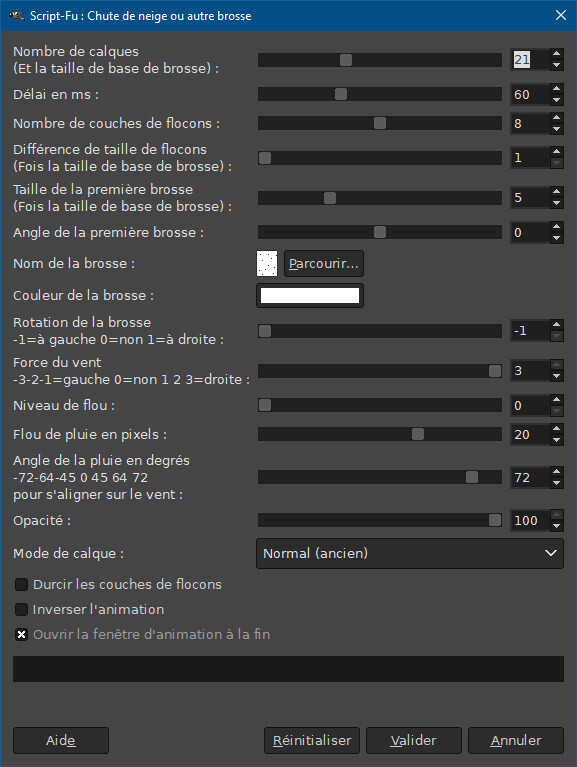
Task: Click Réinitialiser to reset values
Action: pyautogui.click(x=312, y=741)
